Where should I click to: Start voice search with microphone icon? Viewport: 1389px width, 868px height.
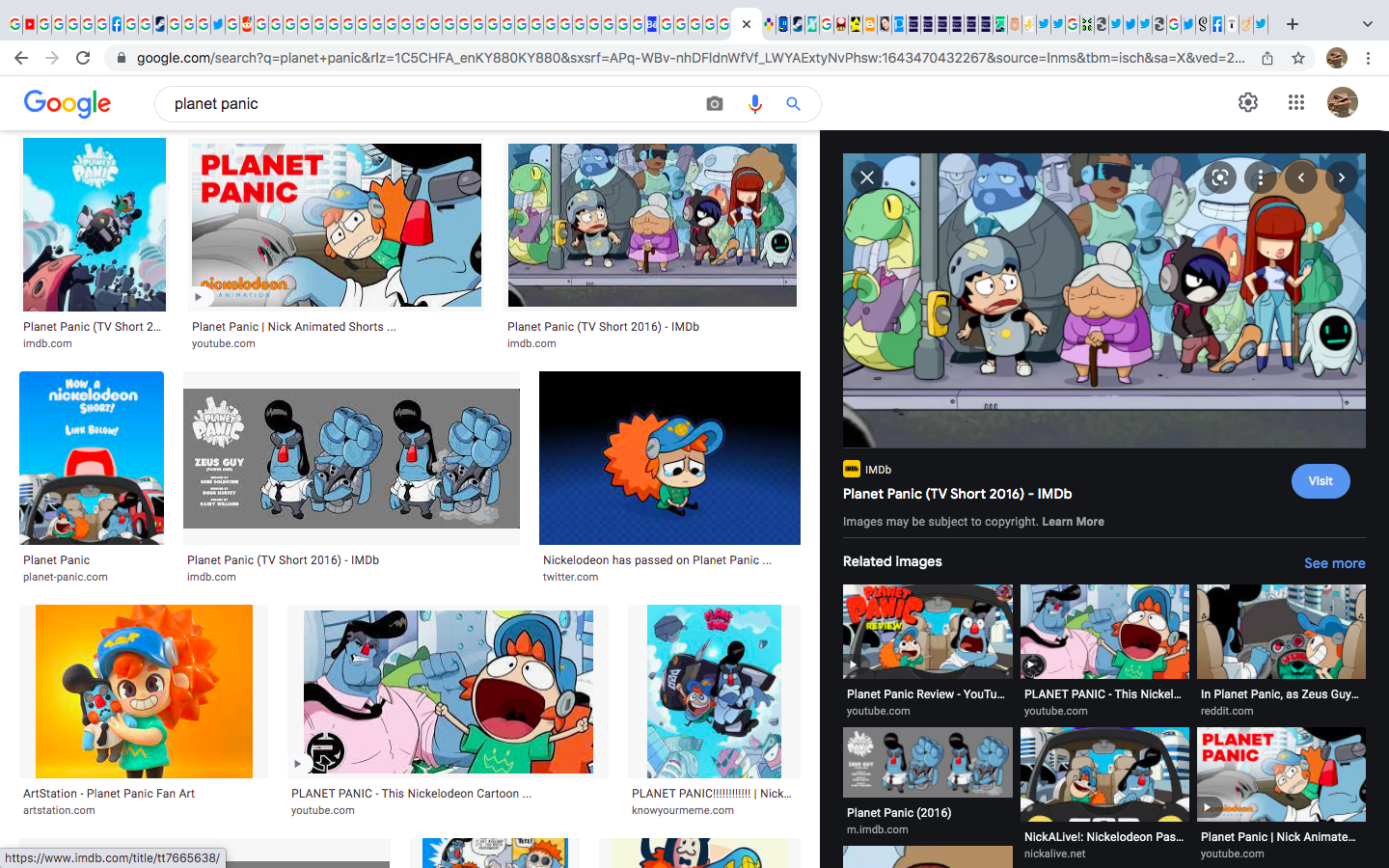tap(755, 103)
